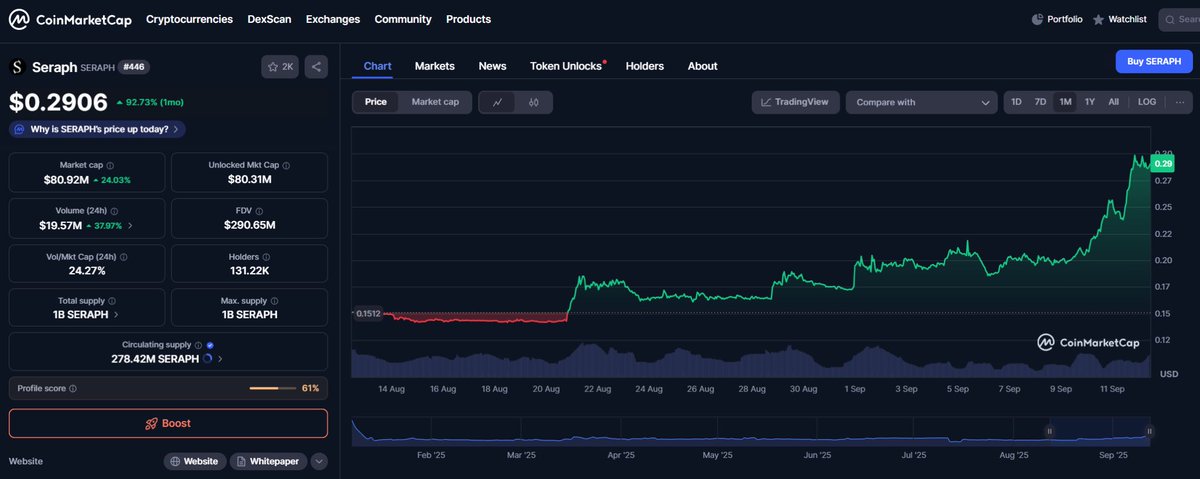Open Watchlist in the header
This screenshot has height=479, width=1200.
click(x=1119, y=19)
